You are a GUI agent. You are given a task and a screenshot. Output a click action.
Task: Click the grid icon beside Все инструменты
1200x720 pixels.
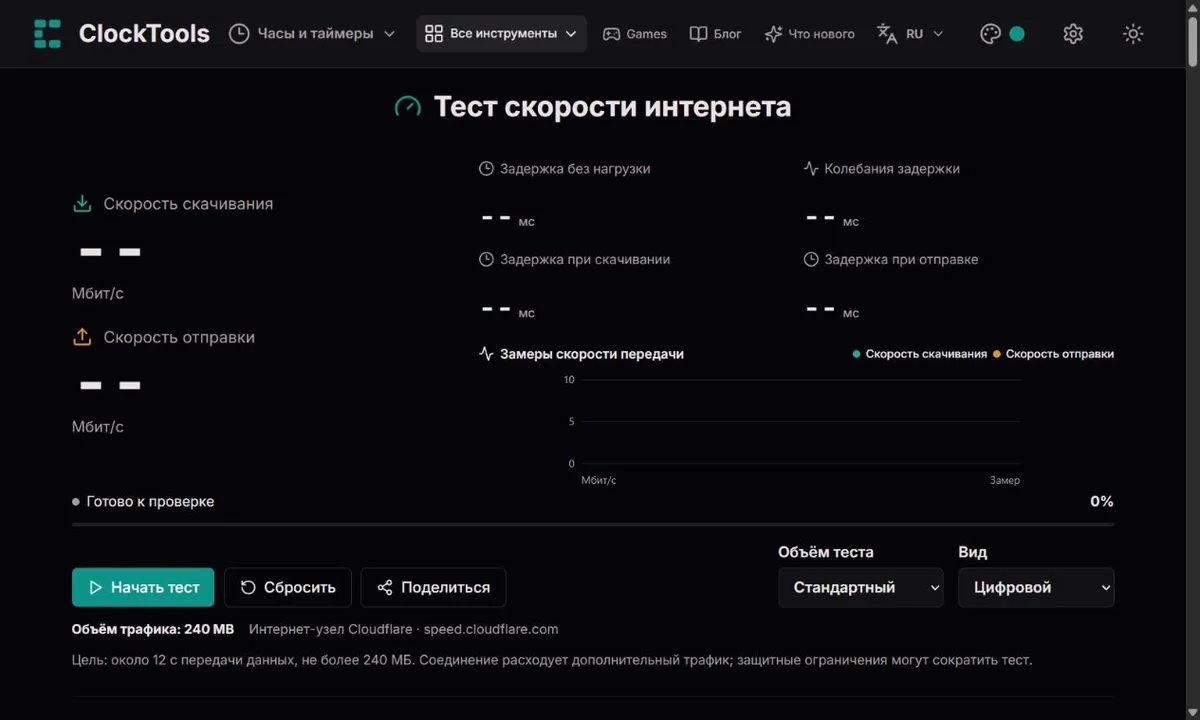coord(434,34)
